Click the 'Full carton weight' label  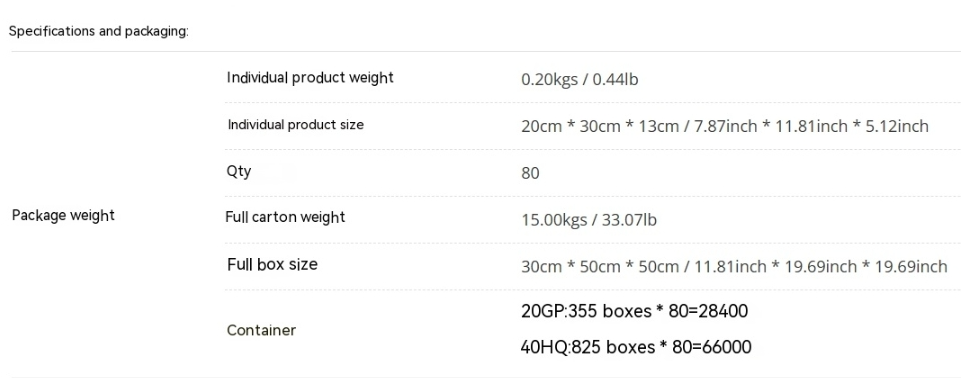pos(285,217)
